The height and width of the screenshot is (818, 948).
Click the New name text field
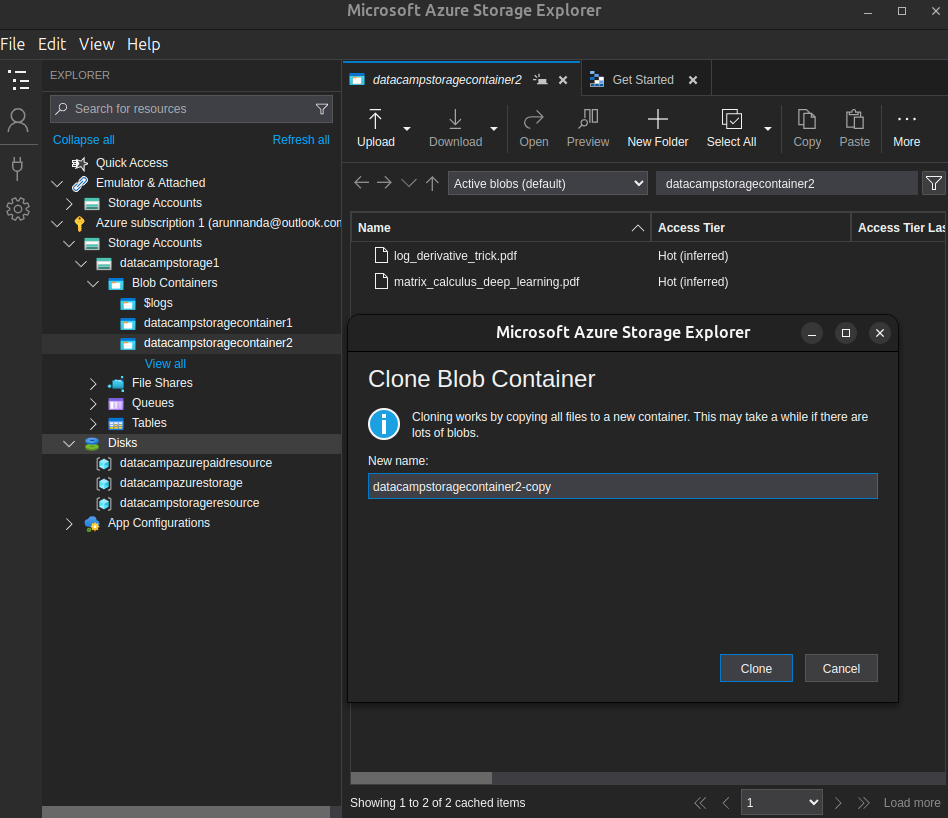pyautogui.click(x=622, y=486)
